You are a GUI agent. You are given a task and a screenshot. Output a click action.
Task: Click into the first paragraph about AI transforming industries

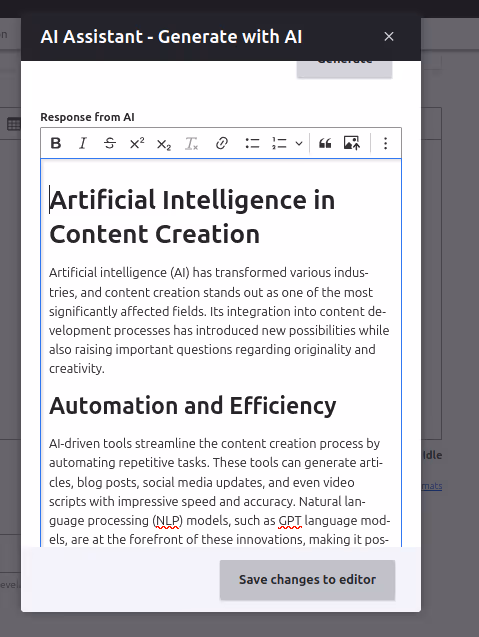coord(219,320)
